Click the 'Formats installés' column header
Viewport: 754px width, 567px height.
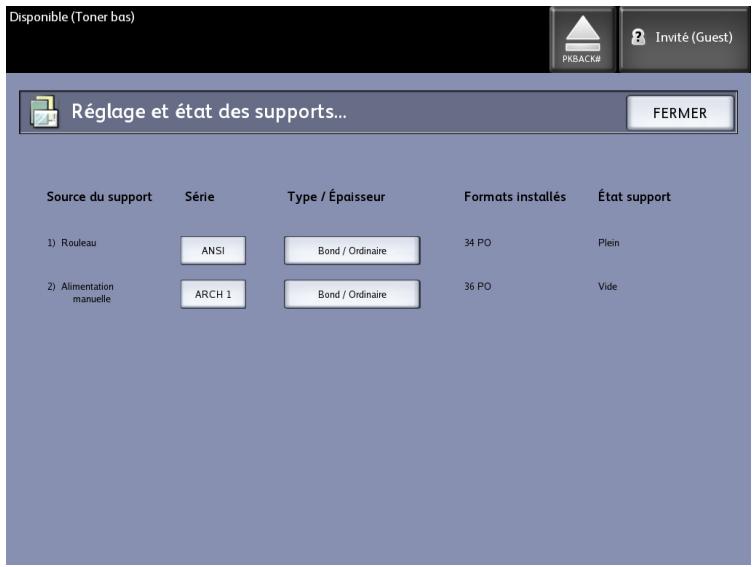click(515, 197)
